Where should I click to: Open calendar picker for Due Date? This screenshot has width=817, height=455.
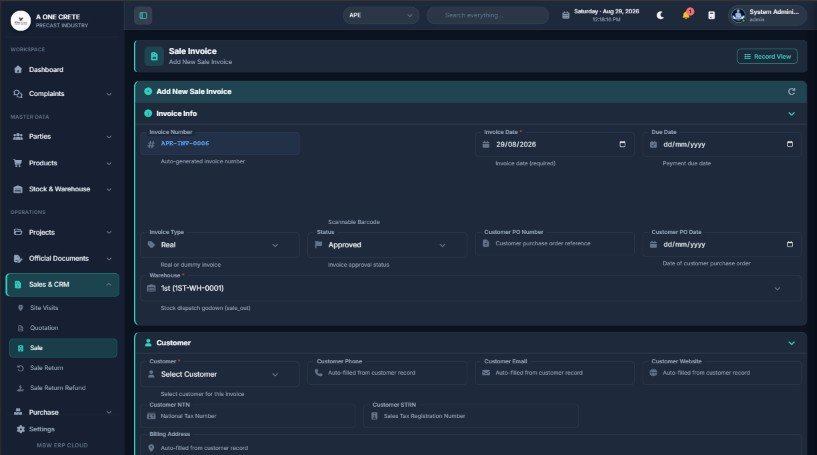pos(789,144)
